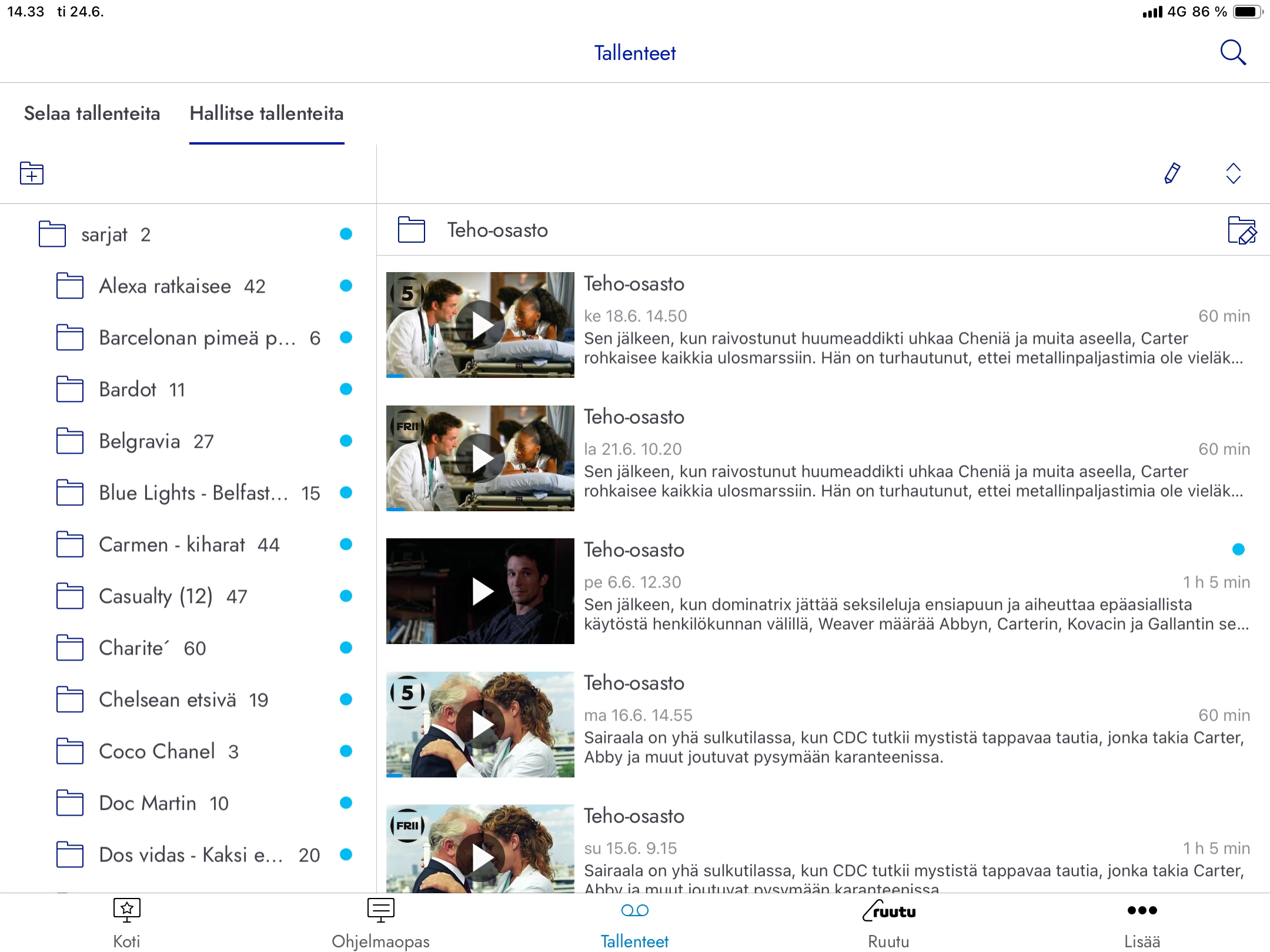Tap blue dot beside Bardot folder
The image size is (1270, 952).
346,389
